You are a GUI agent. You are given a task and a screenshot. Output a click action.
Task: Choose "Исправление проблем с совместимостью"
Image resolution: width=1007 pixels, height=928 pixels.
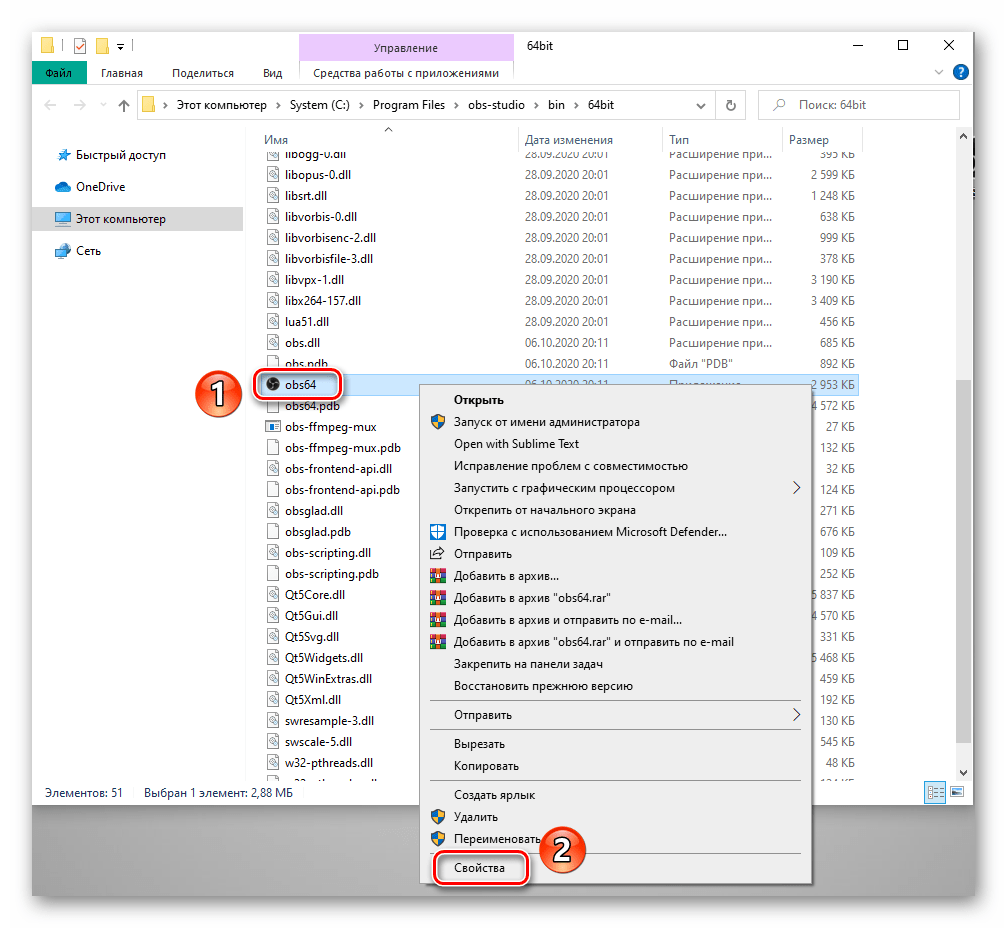(x=571, y=466)
